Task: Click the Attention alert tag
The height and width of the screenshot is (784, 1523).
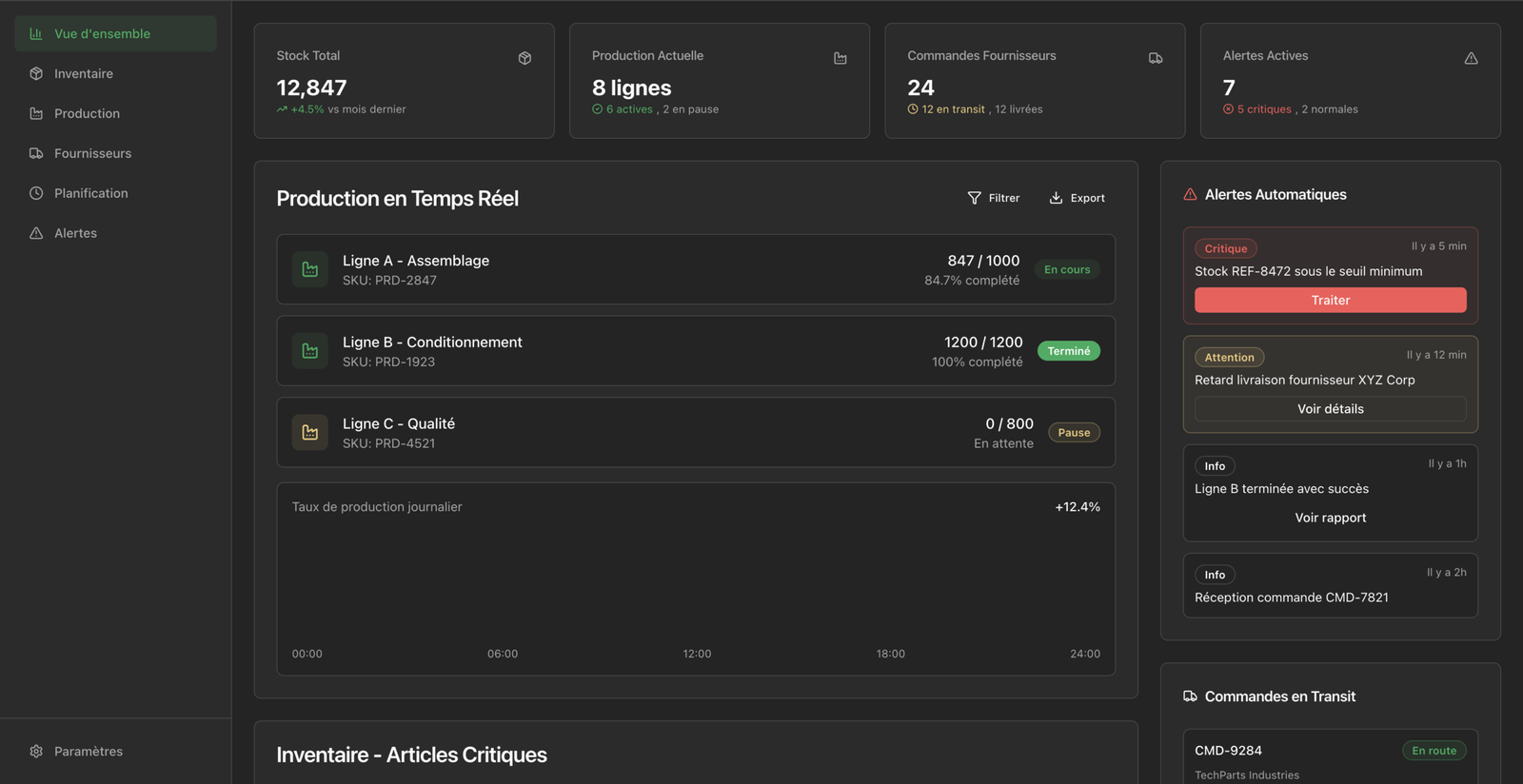Action: tap(1229, 357)
